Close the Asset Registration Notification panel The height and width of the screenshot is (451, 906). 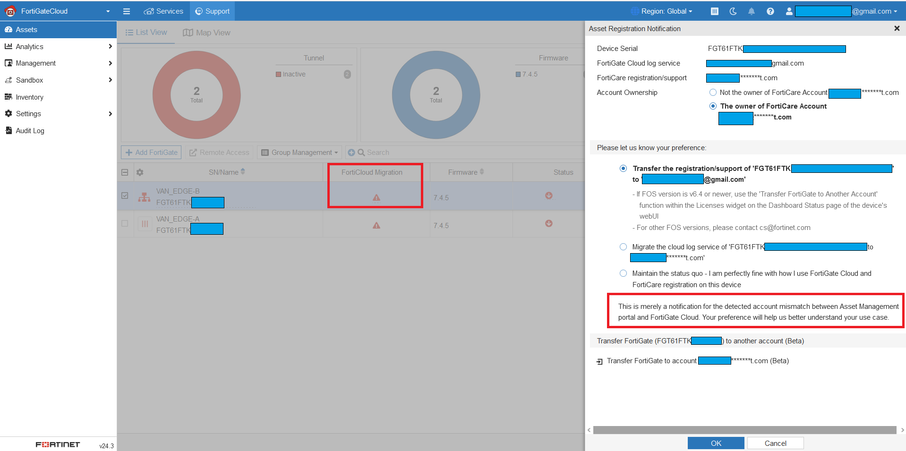click(x=896, y=29)
